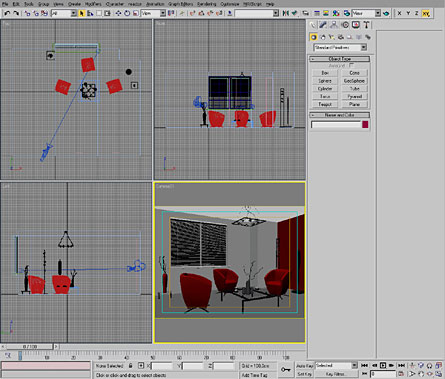The width and height of the screenshot is (445, 379).
Task: Toggle the Auto Key button
Action: pos(305,366)
